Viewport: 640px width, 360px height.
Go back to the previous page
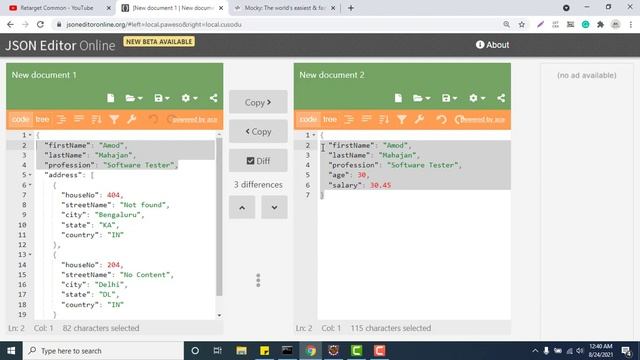click(11, 24)
